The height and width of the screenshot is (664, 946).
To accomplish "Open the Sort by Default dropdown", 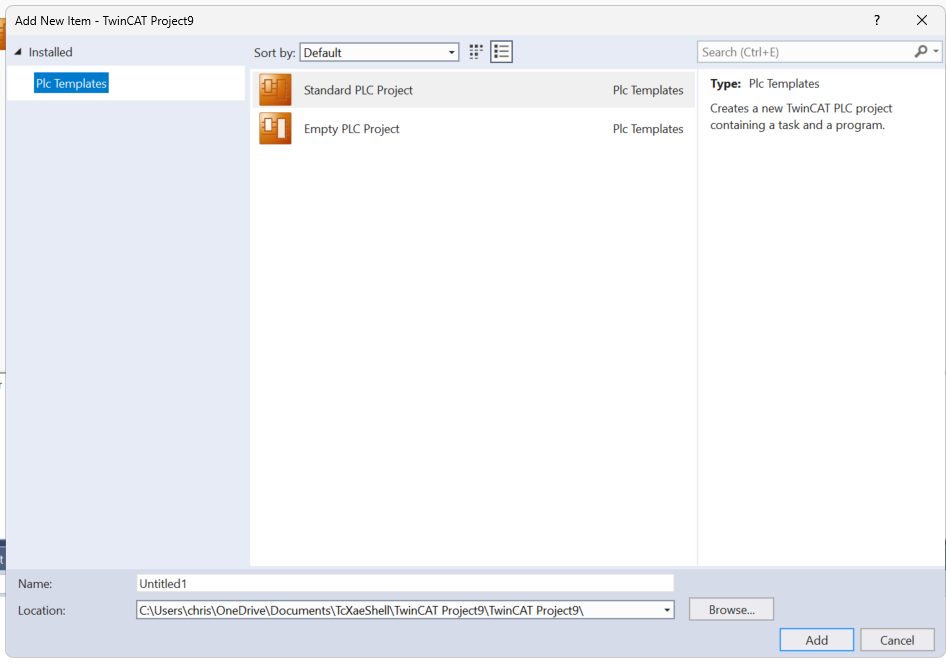I will coord(379,52).
